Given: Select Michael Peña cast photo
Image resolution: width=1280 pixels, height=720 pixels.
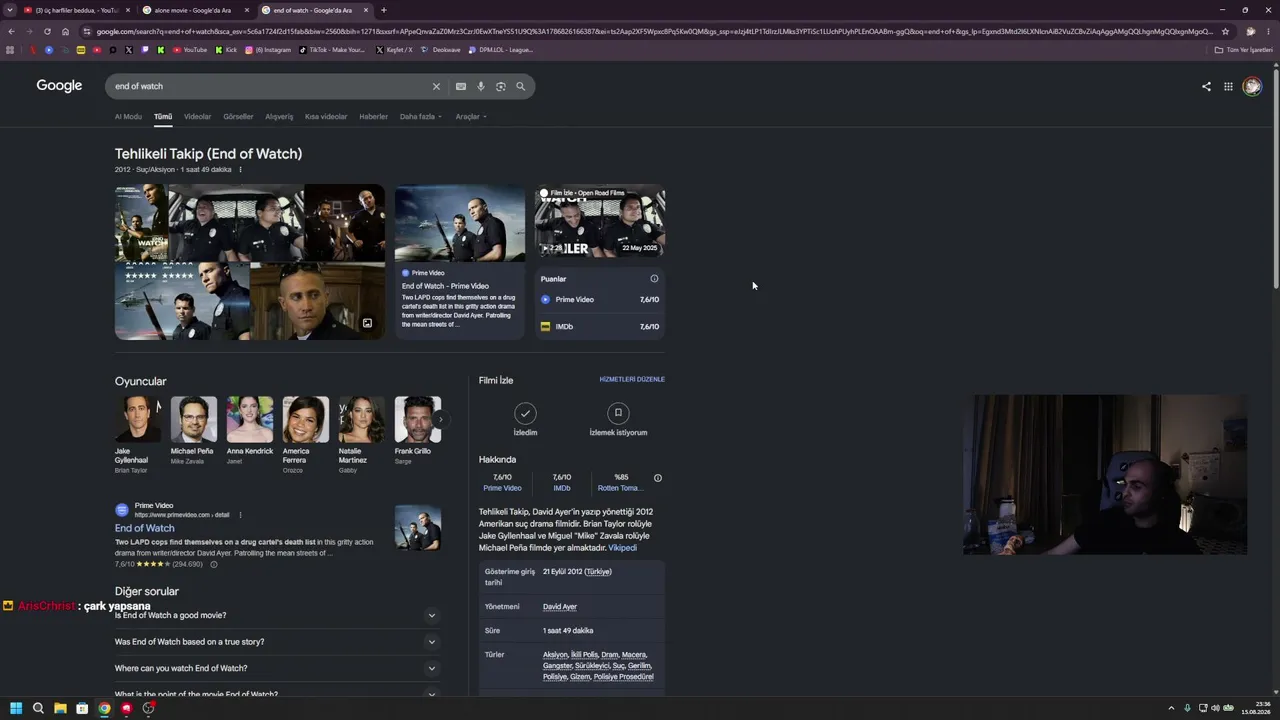Looking at the screenshot, I should (193, 419).
